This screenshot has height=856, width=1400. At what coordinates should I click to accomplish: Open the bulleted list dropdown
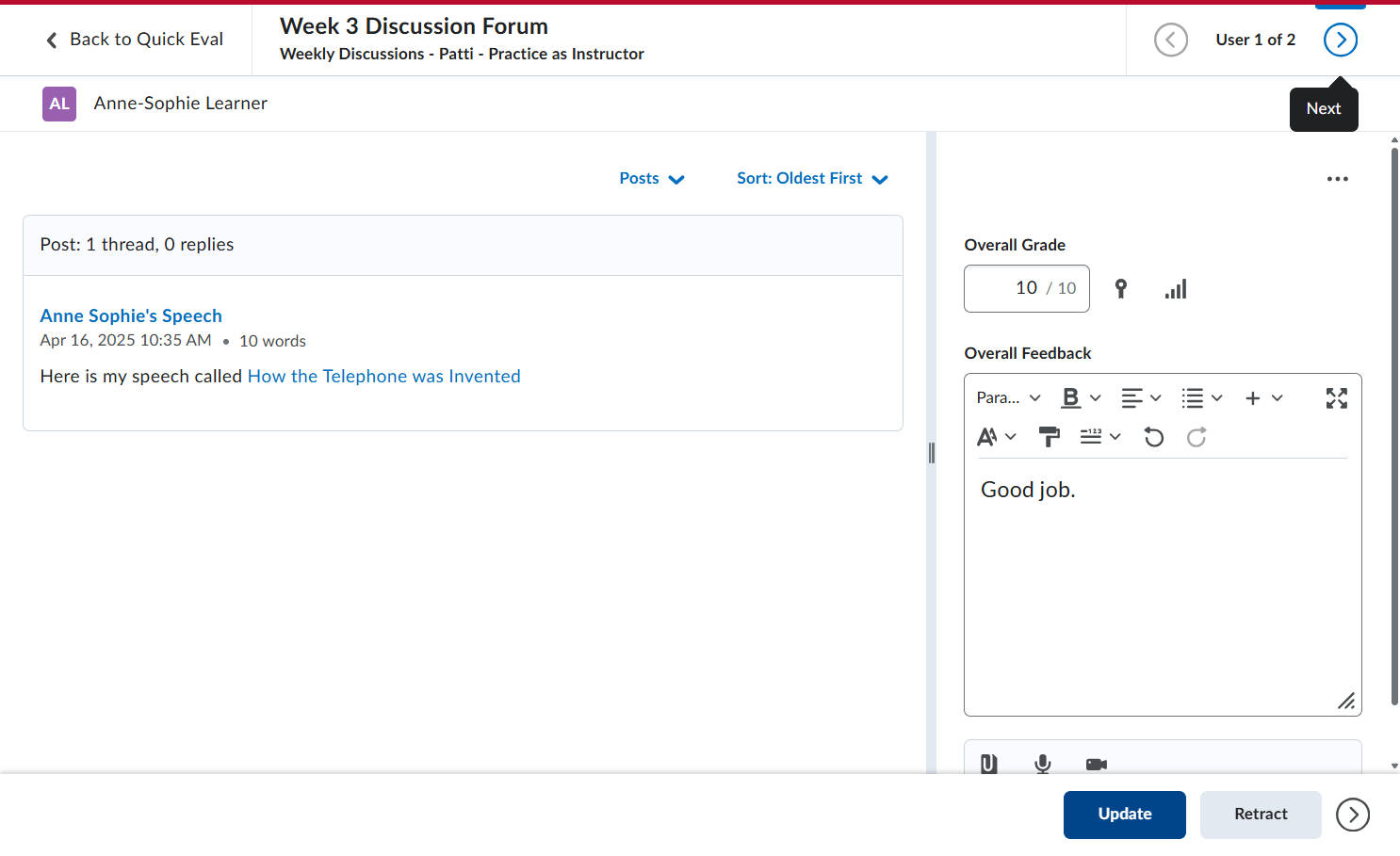click(1202, 398)
